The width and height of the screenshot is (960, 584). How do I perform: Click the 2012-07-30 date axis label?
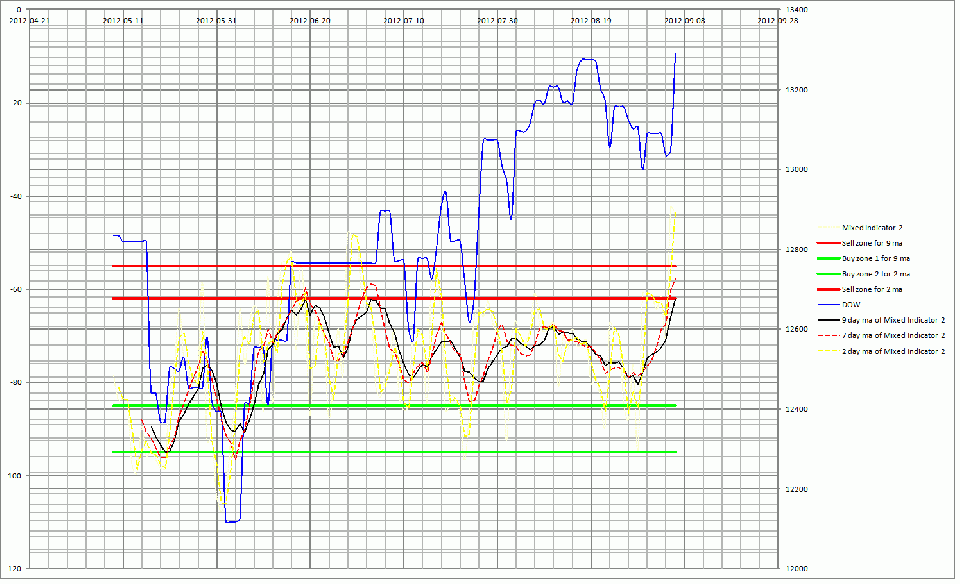click(497, 20)
